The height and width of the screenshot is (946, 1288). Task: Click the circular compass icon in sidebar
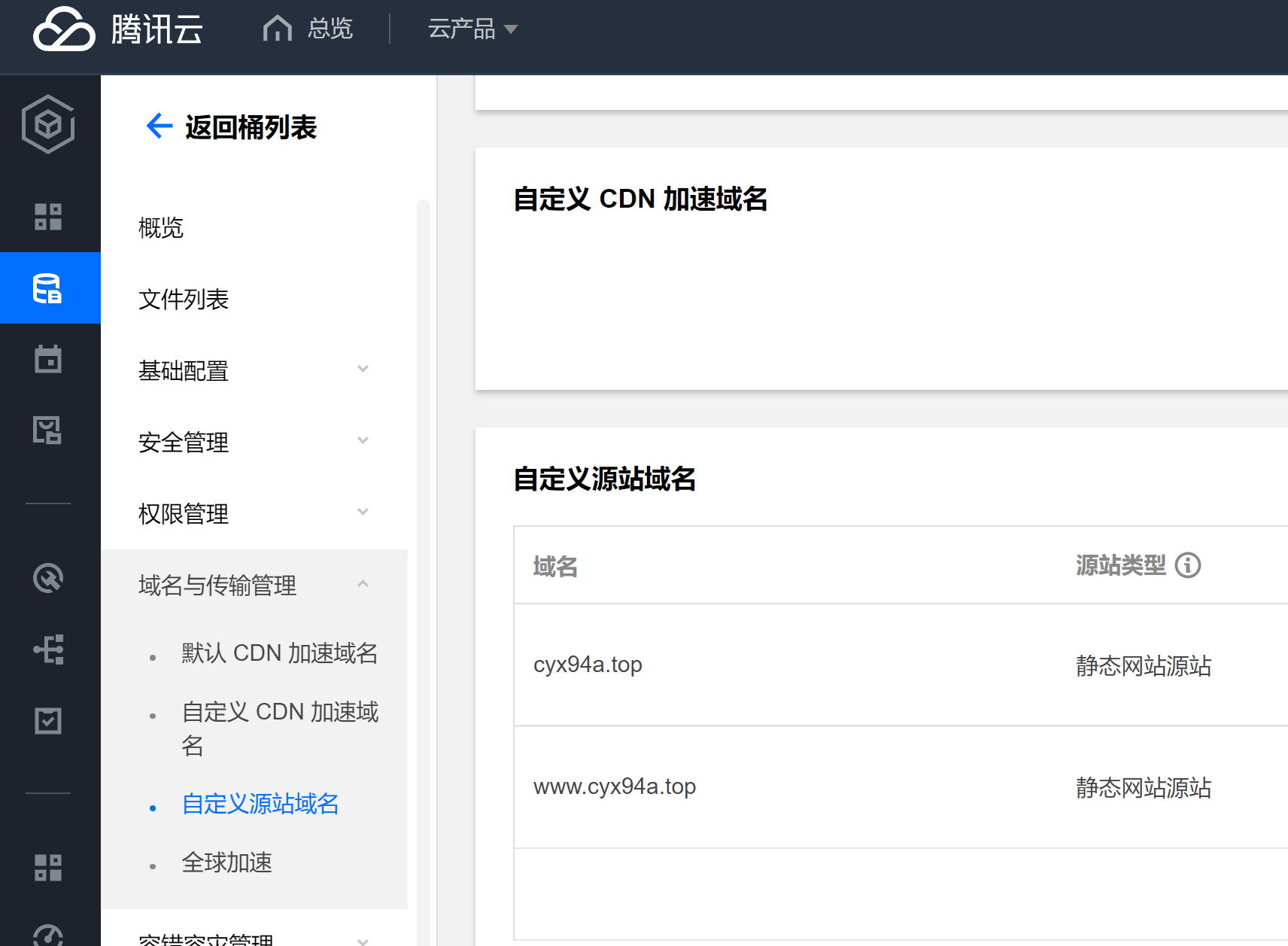click(x=48, y=578)
